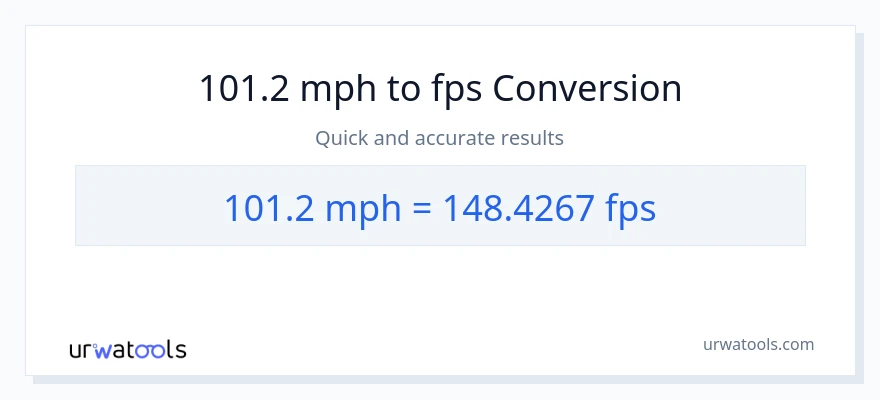Image resolution: width=880 pixels, height=400 pixels.
Task: Click the '101.2 mph to fps Conversion' heading
Action: pyautogui.click(x=440, y=89)
